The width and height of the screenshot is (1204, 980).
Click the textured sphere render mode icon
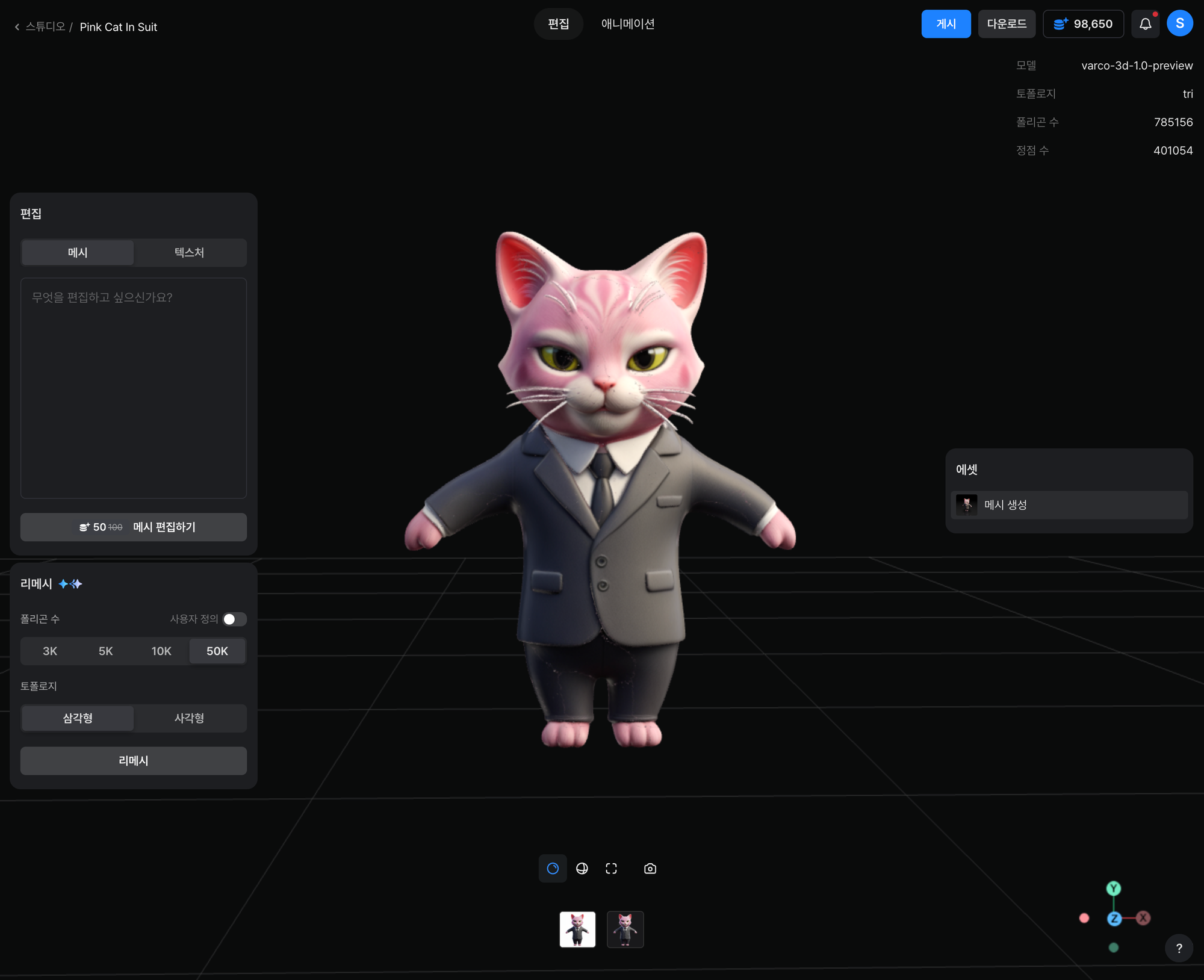point(553,868)
